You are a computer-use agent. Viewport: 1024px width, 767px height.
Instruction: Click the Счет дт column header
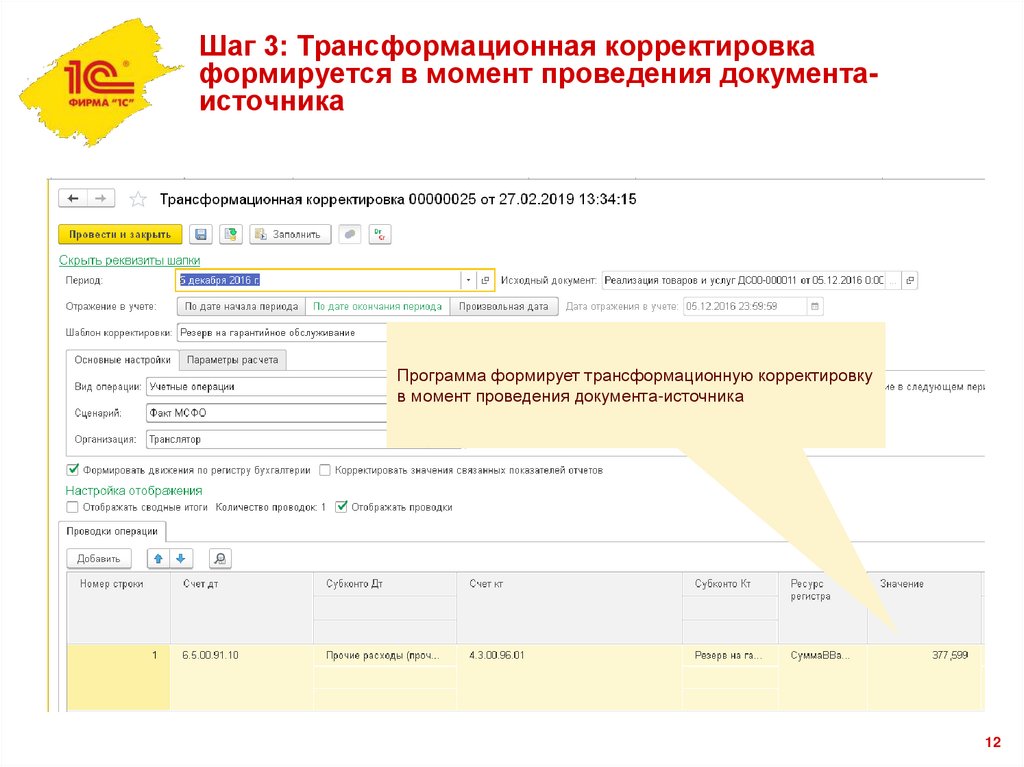click(x=242, y=608)
